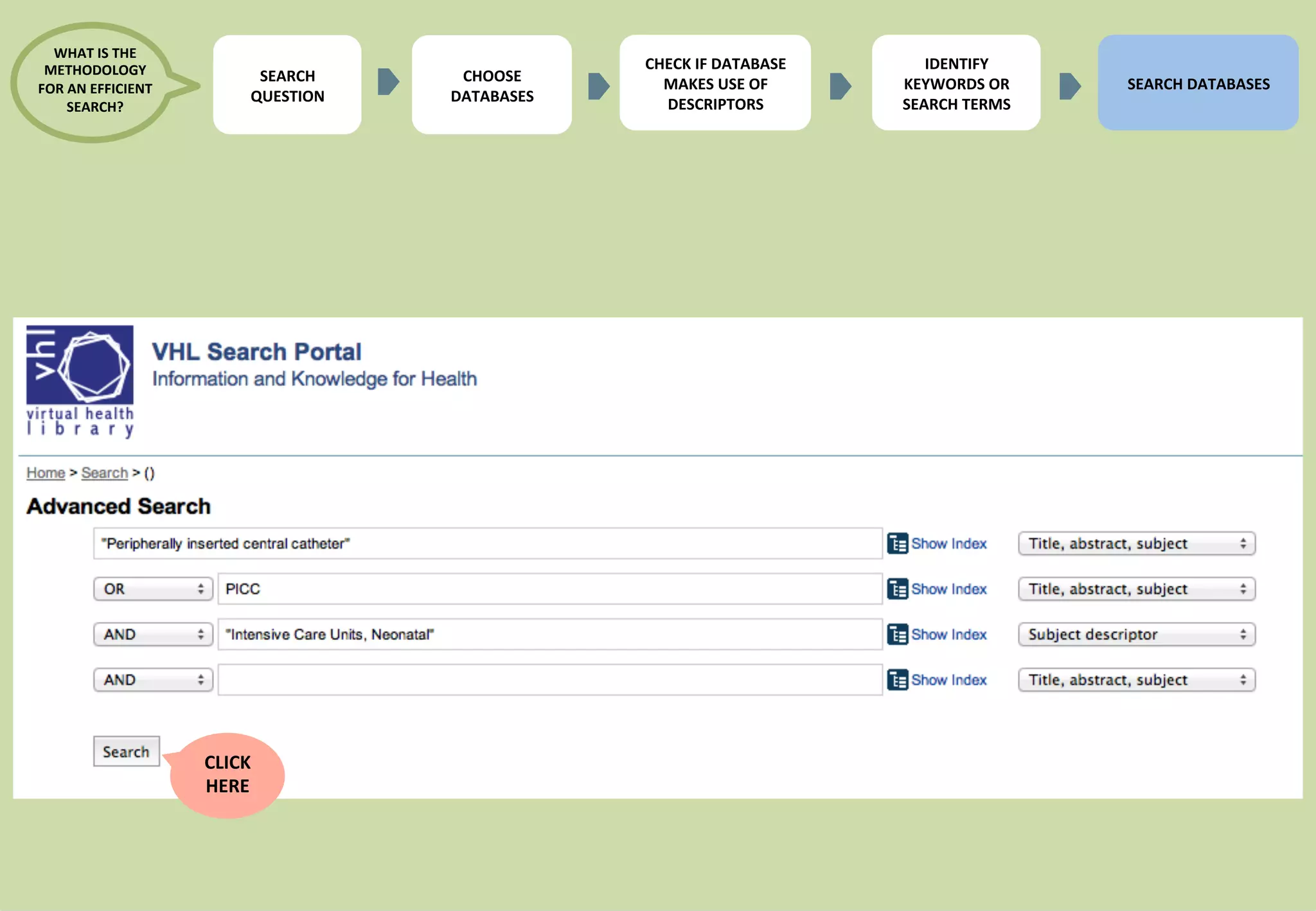
Task: Click the highlighted Search Databases step box
Action: coord(1198,83)
